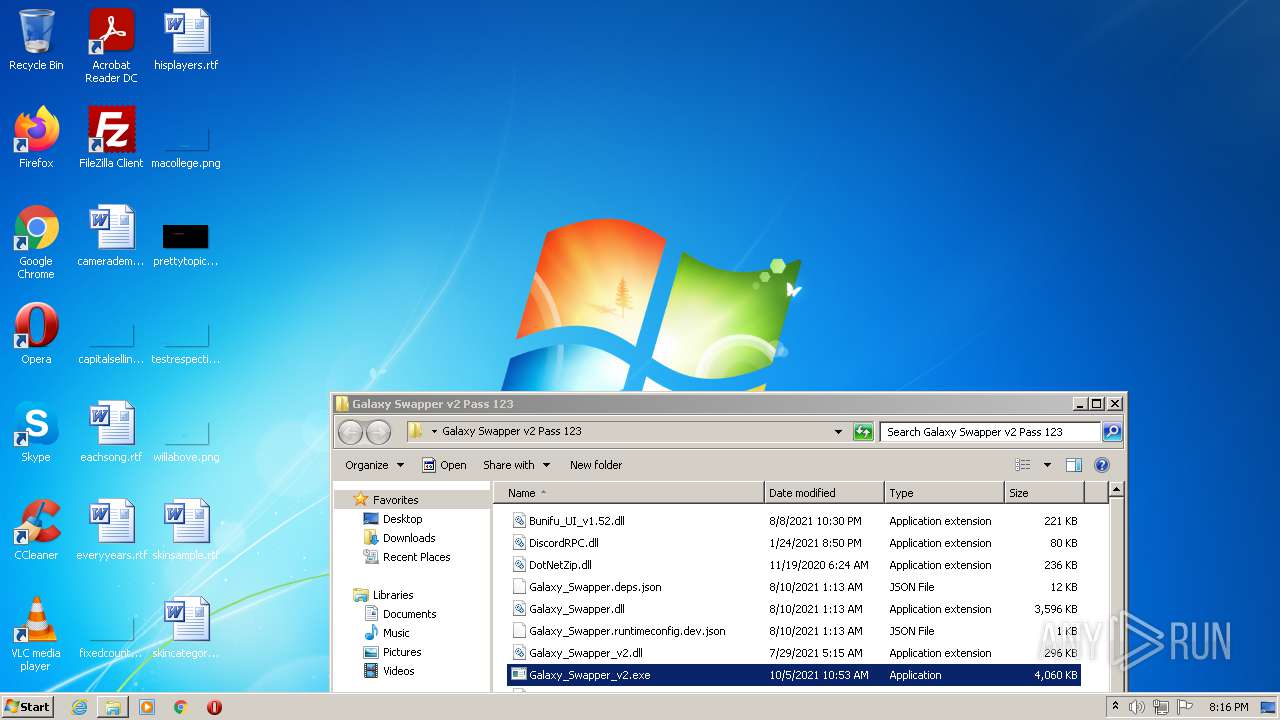Launch Acrobat Reader DC from desktop

[111, 45]
